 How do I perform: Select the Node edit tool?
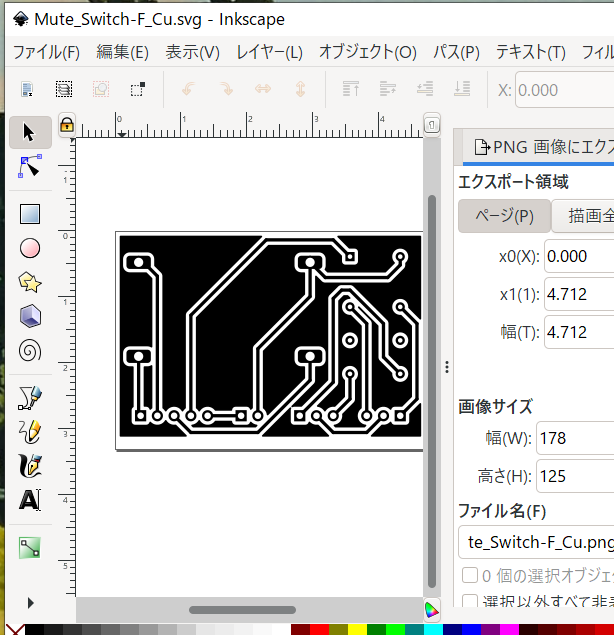(x=30, y=166)
